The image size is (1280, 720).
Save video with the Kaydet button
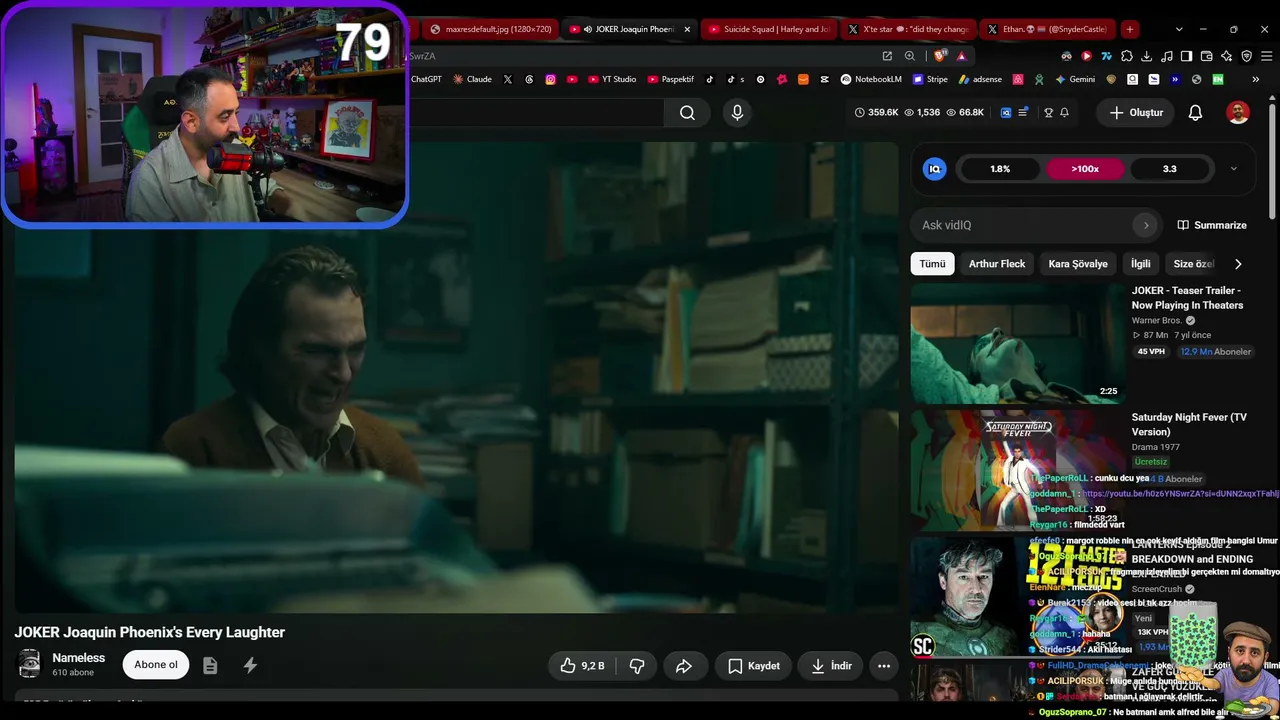coord(754,666)
